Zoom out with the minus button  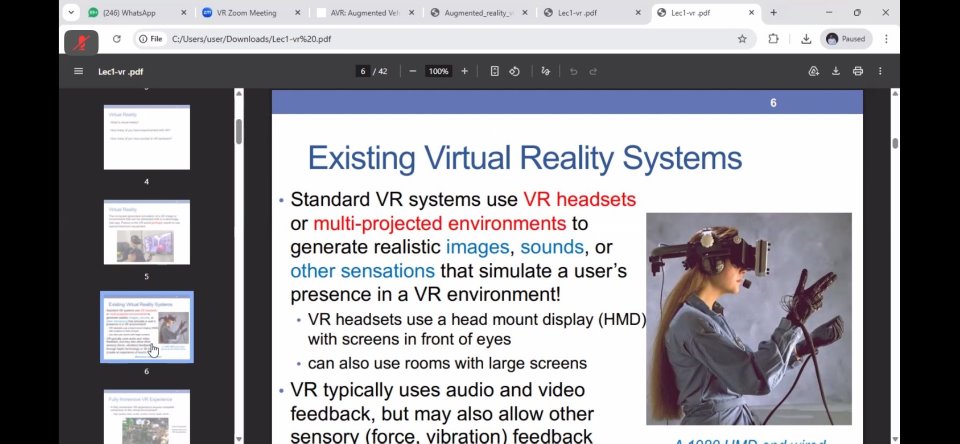(413, 71)
